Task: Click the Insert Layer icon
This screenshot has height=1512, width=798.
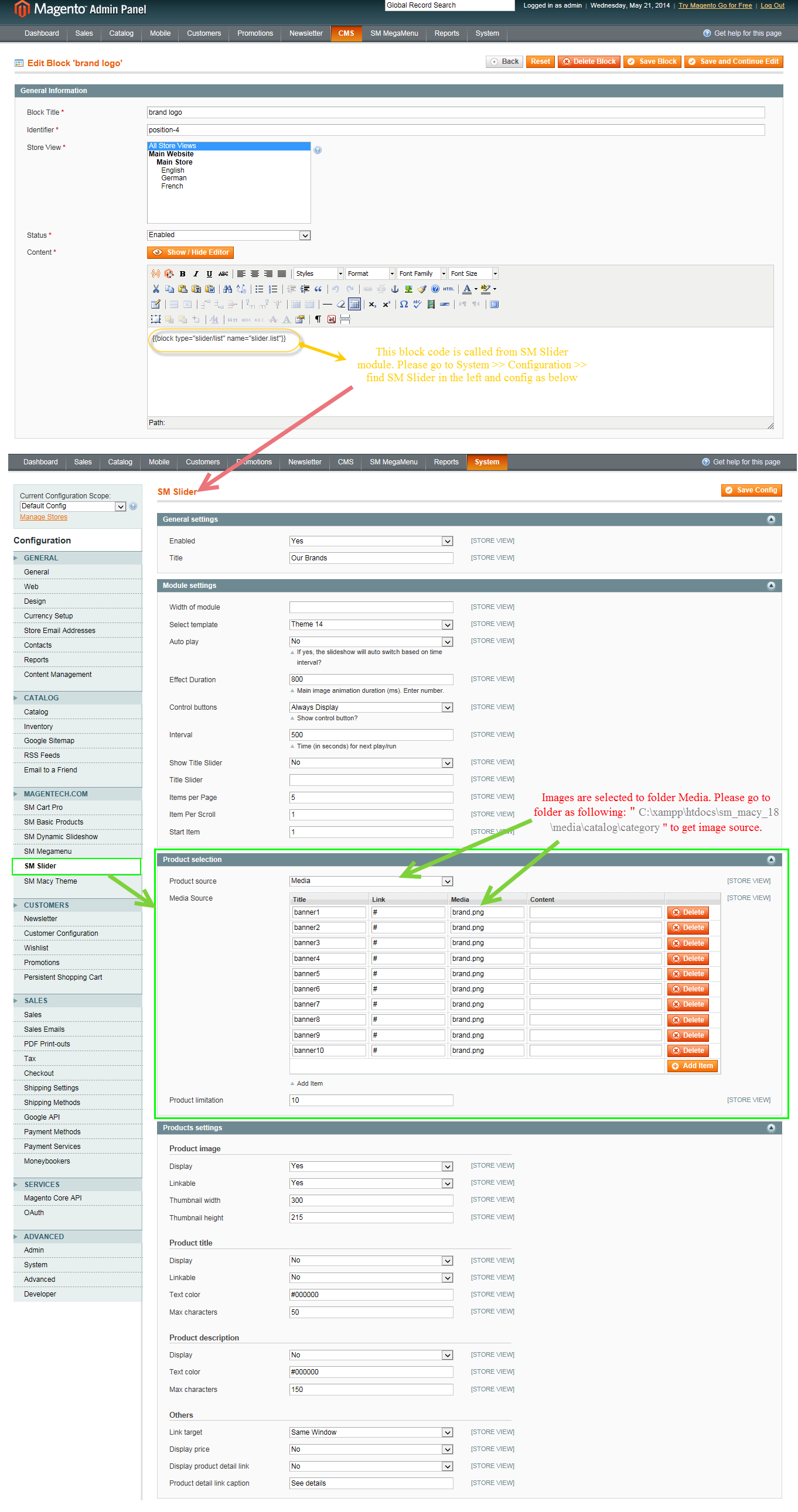Action: pyautogui.click(x=156, y=319)
